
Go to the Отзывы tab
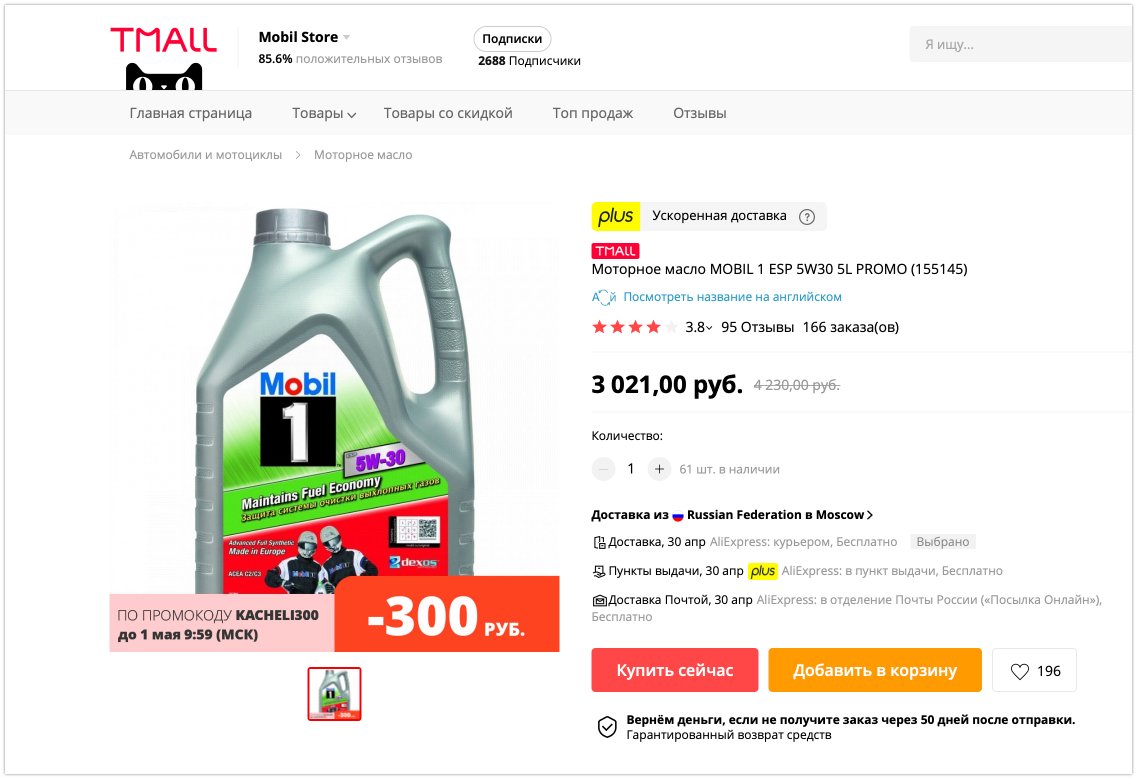(x=699, y=113)
